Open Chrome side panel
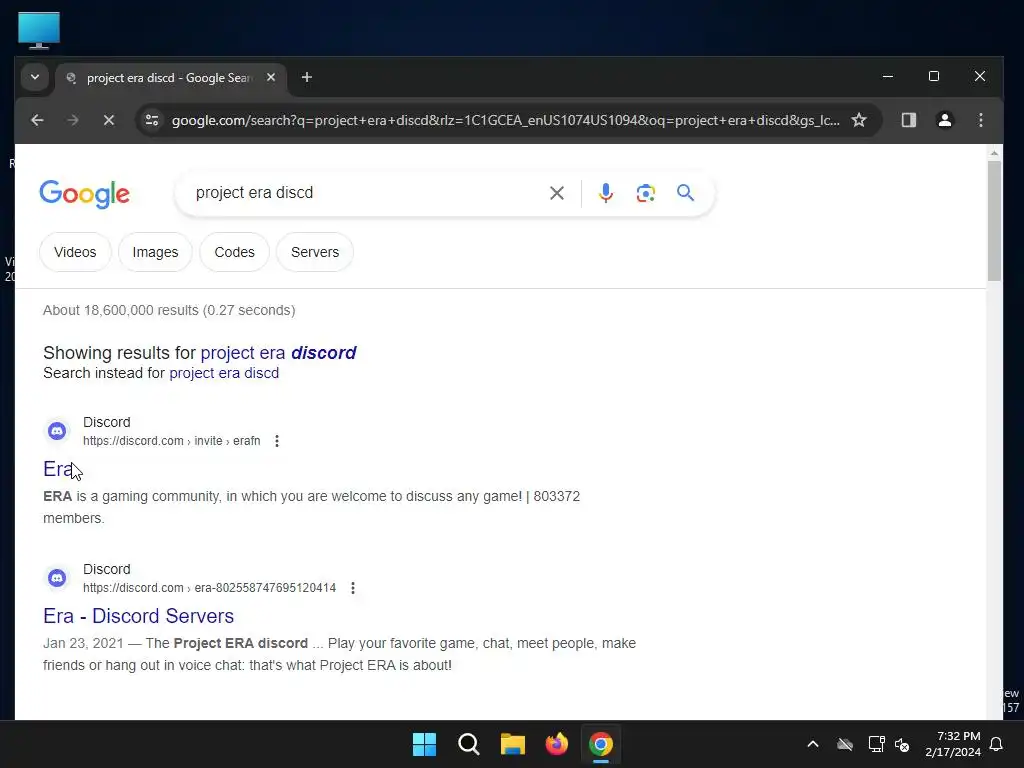Screen dimensions: 1024x768 click(908, 120)
